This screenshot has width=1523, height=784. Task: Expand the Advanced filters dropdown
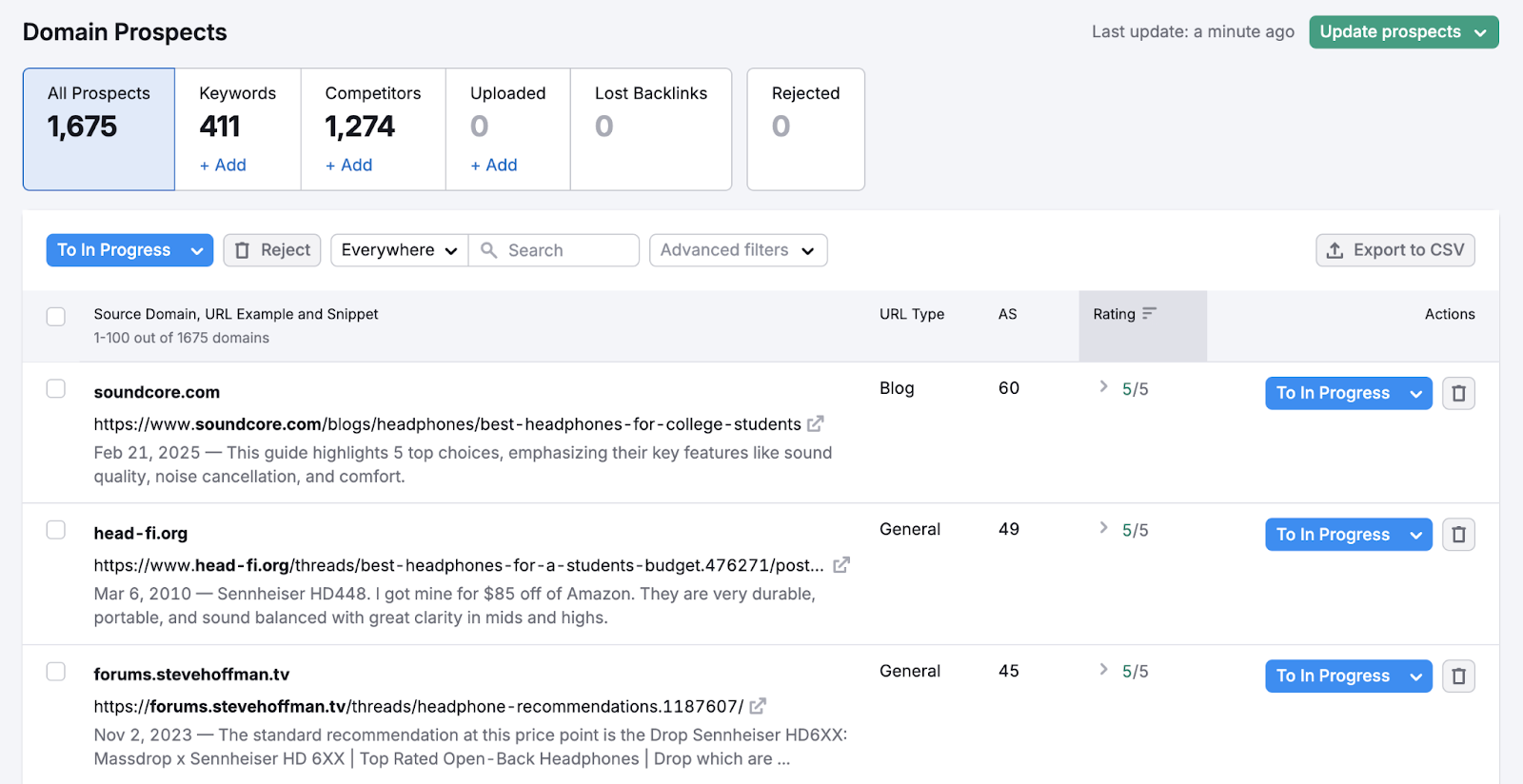(738, 250)
